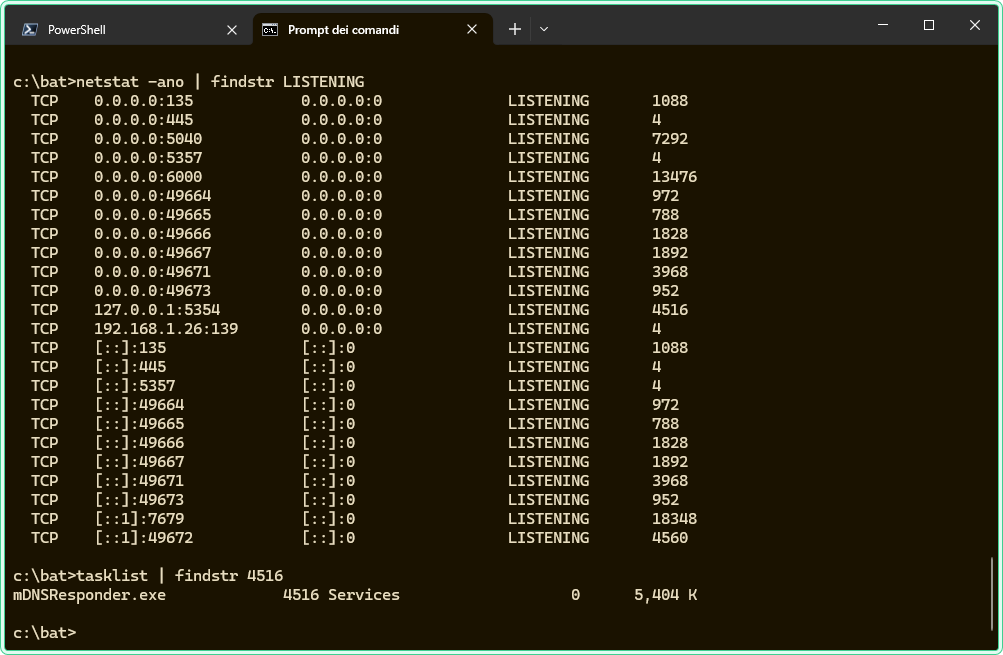This screenshot has height=655, width=1003.
Task: Click address 0.0.0.0:135
Action: point(143,101)
